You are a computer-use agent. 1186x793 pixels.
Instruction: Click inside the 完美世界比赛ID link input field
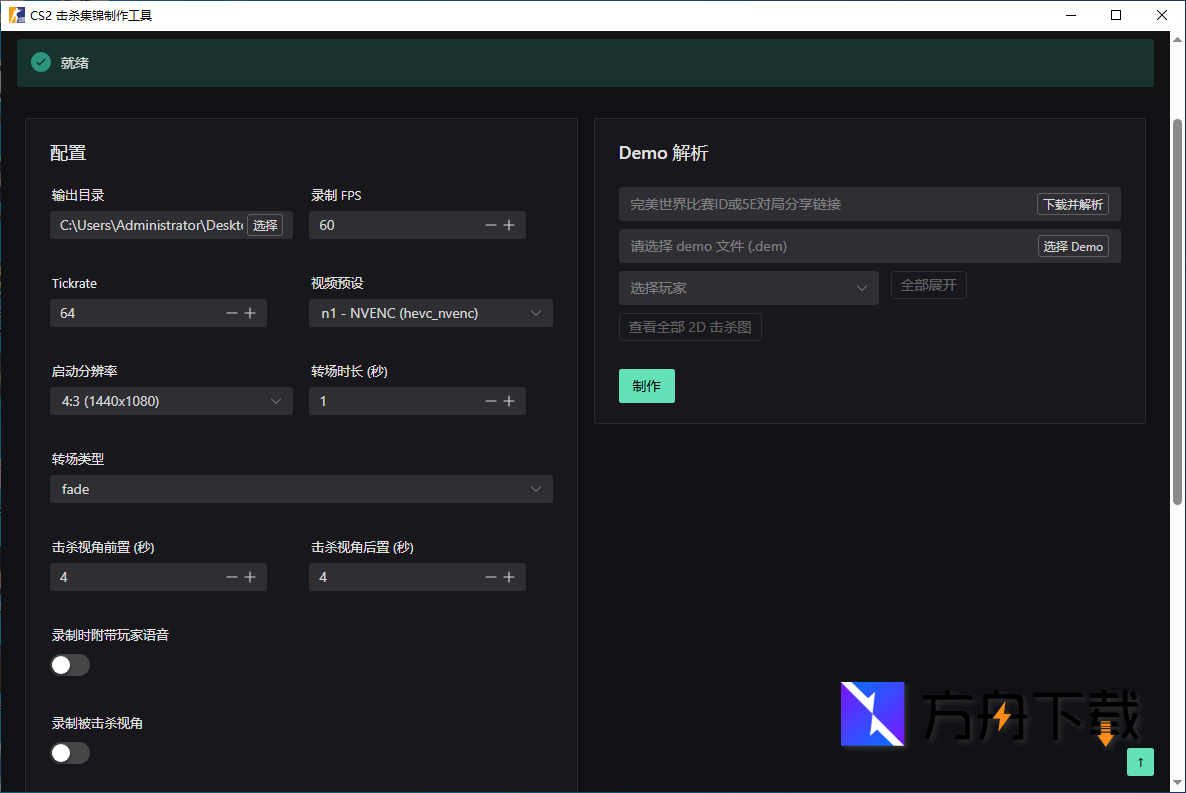pos(800,203)
